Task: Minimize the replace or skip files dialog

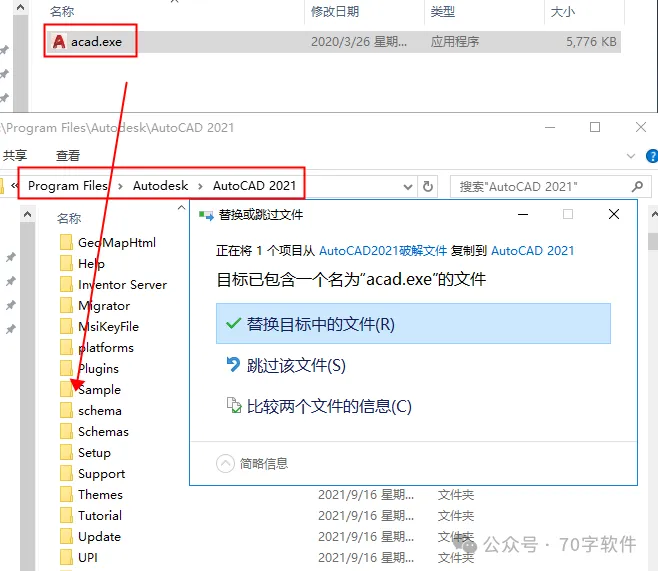Action: (523, 214)
